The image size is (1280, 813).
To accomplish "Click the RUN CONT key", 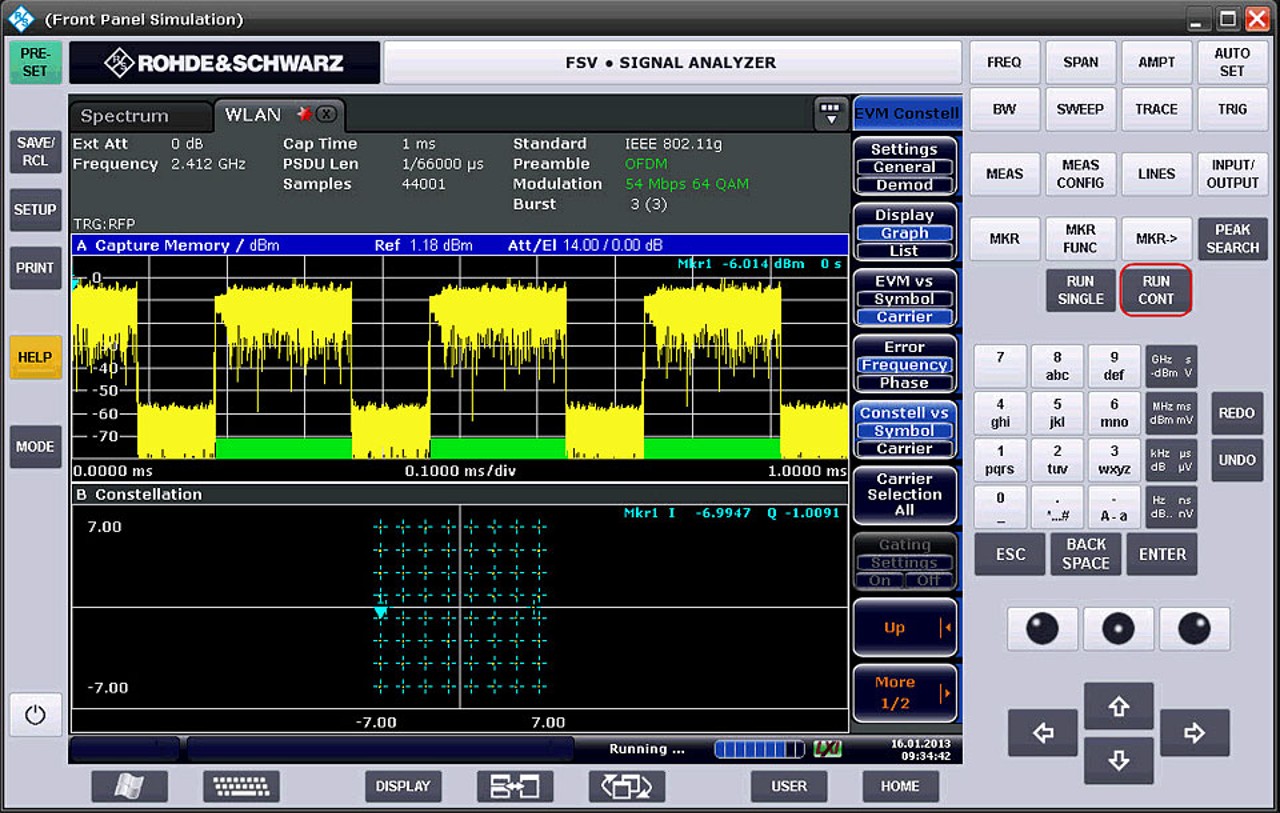I will (1156, 290).
